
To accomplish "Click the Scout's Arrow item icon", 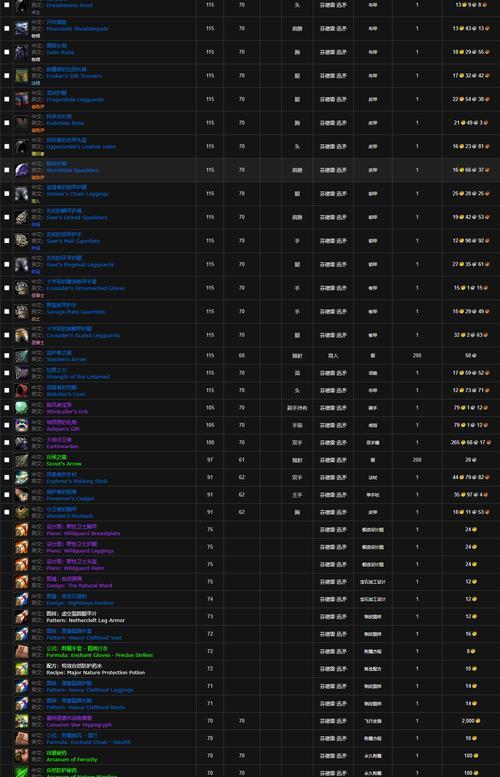I will pos(21,460).
